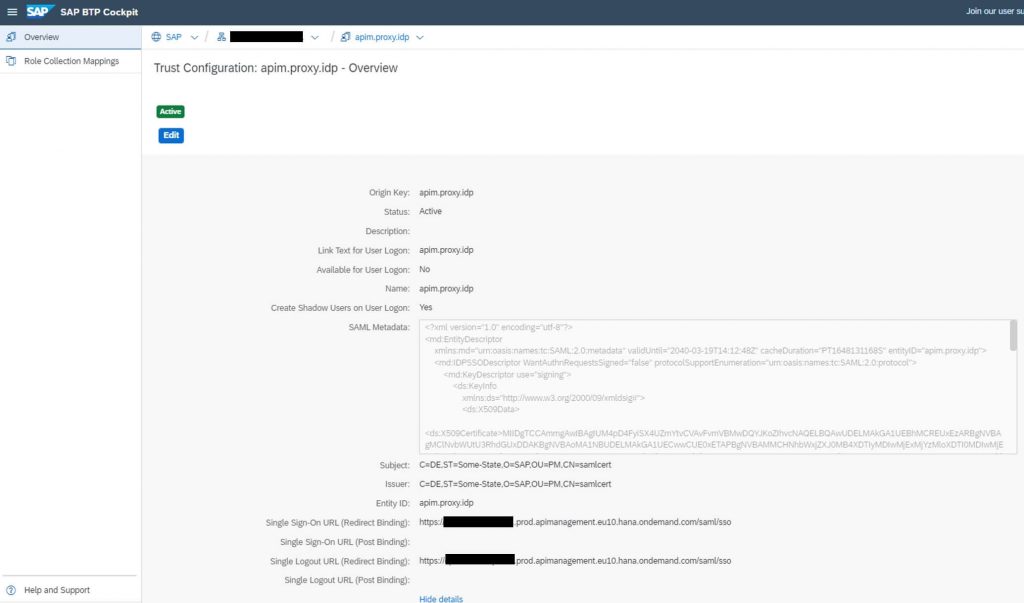
Task: Click the Create Shadow Users value Yes
Action: [426, 308]
